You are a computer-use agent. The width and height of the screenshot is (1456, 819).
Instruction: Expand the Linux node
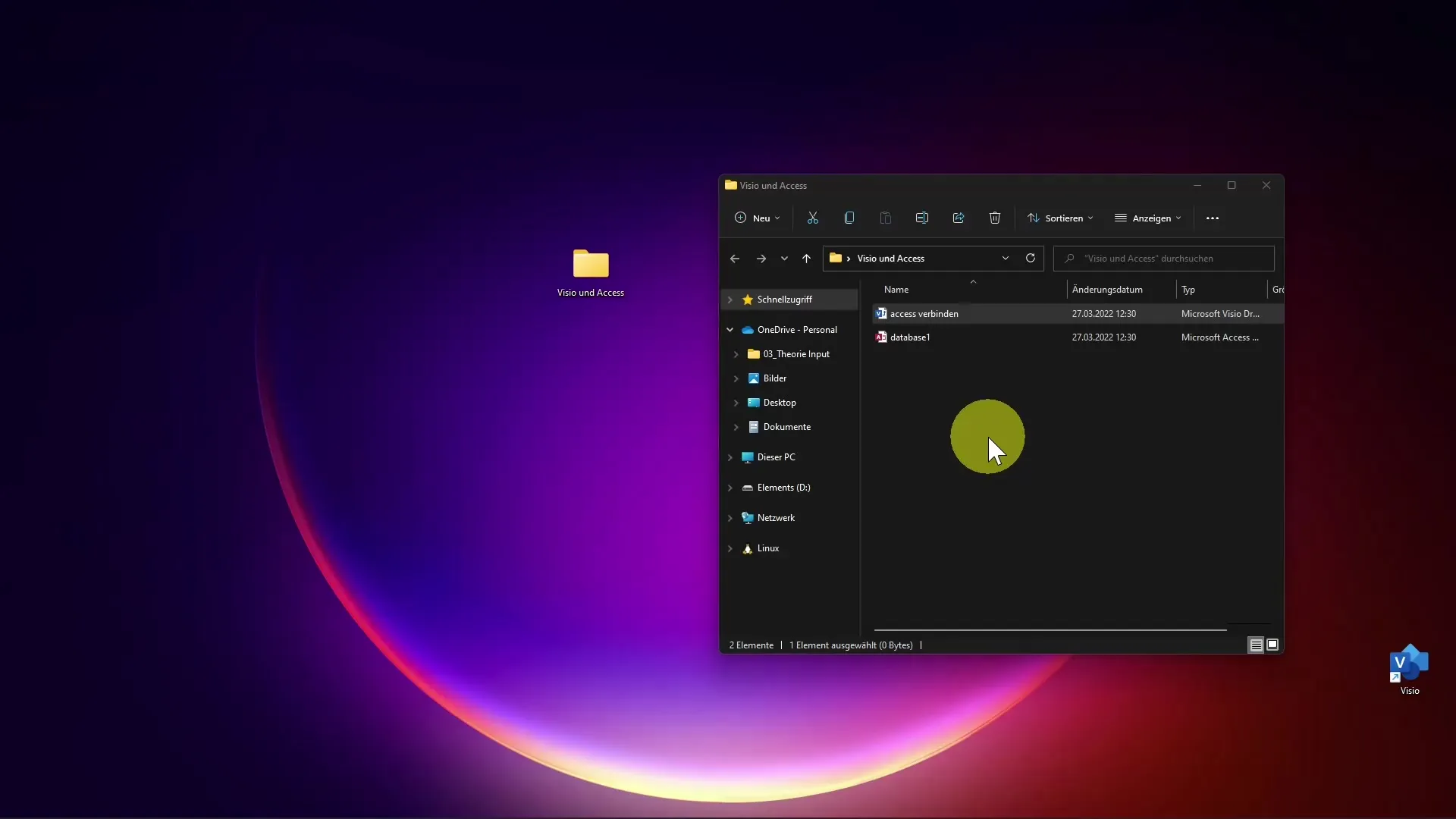point(730,548)
